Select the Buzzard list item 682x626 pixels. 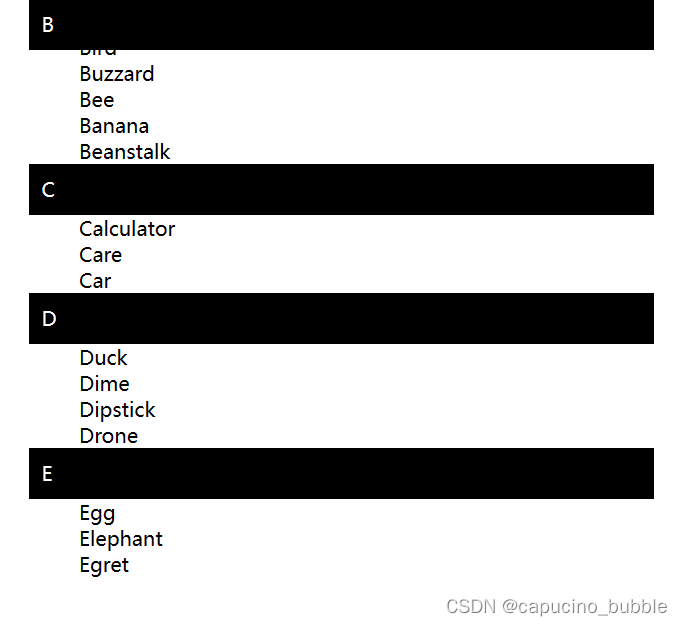pyautogui.click(x=117, y=74)
